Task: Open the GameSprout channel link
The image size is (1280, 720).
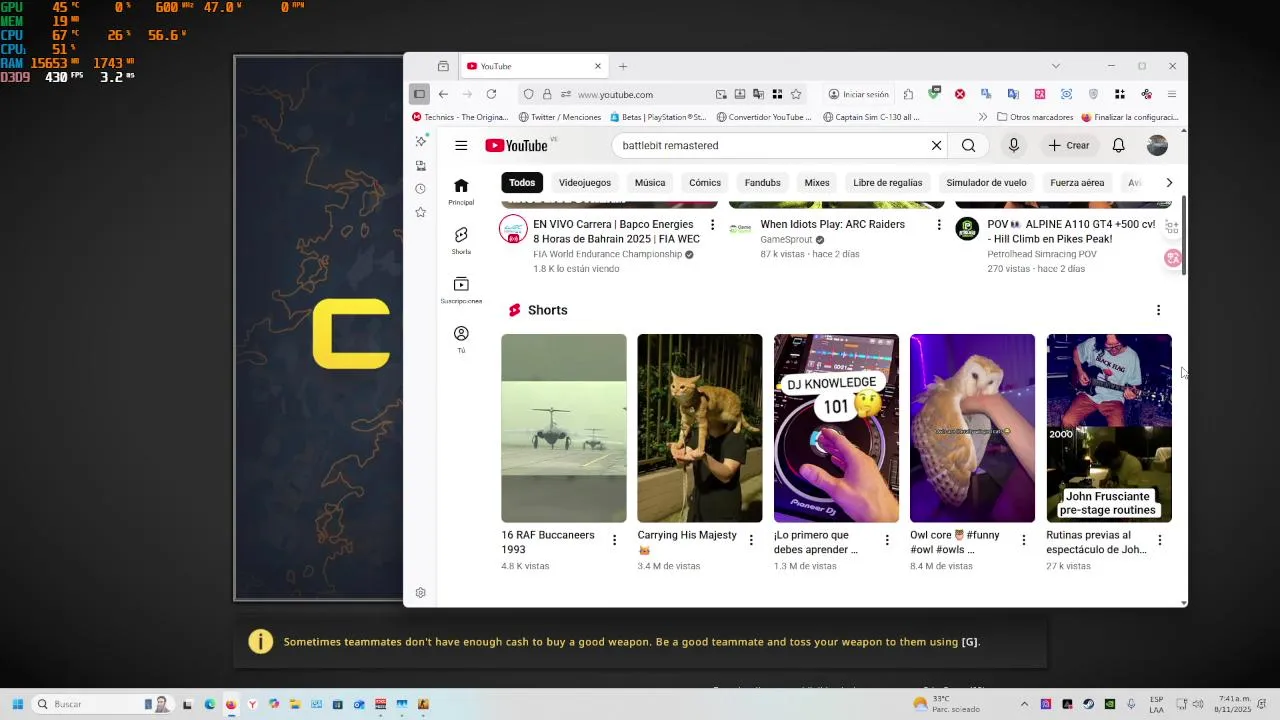Action: point(786,240)
